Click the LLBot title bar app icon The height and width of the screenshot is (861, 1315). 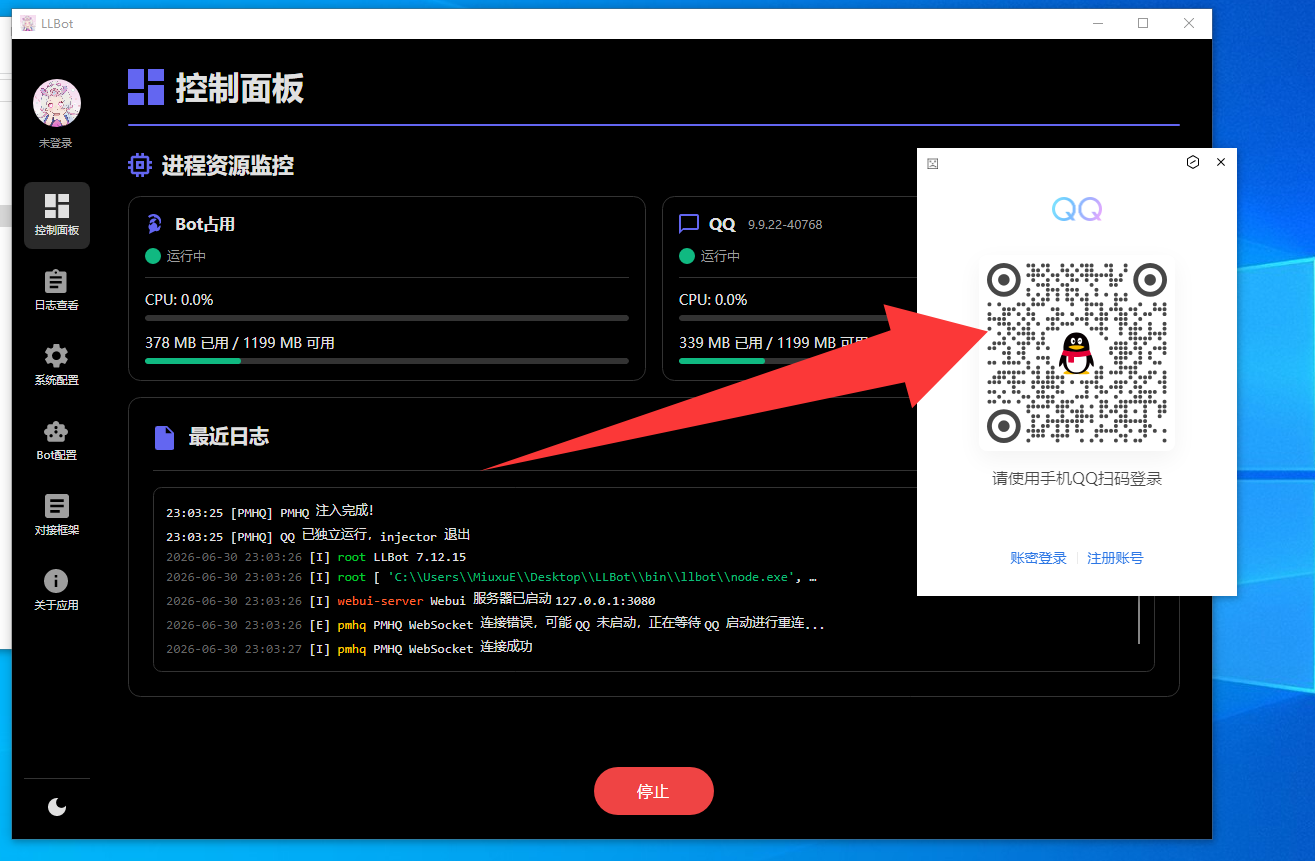pos(28,23)
